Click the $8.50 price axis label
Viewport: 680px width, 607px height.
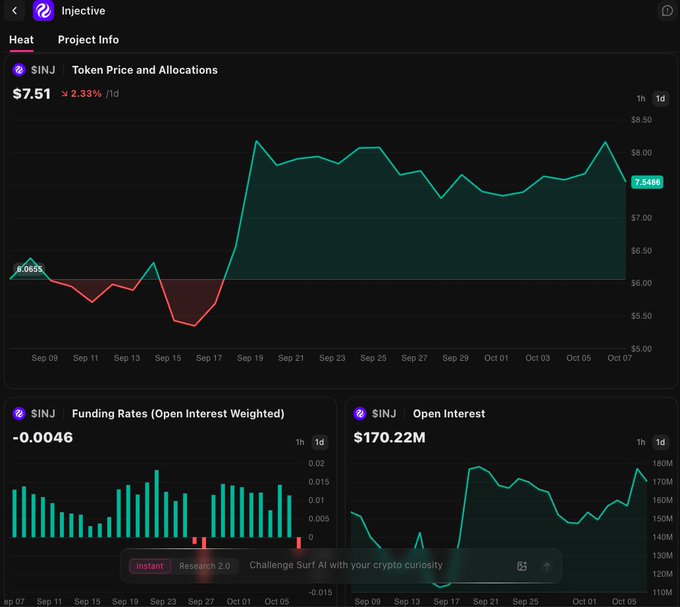[x=641, y=120]
